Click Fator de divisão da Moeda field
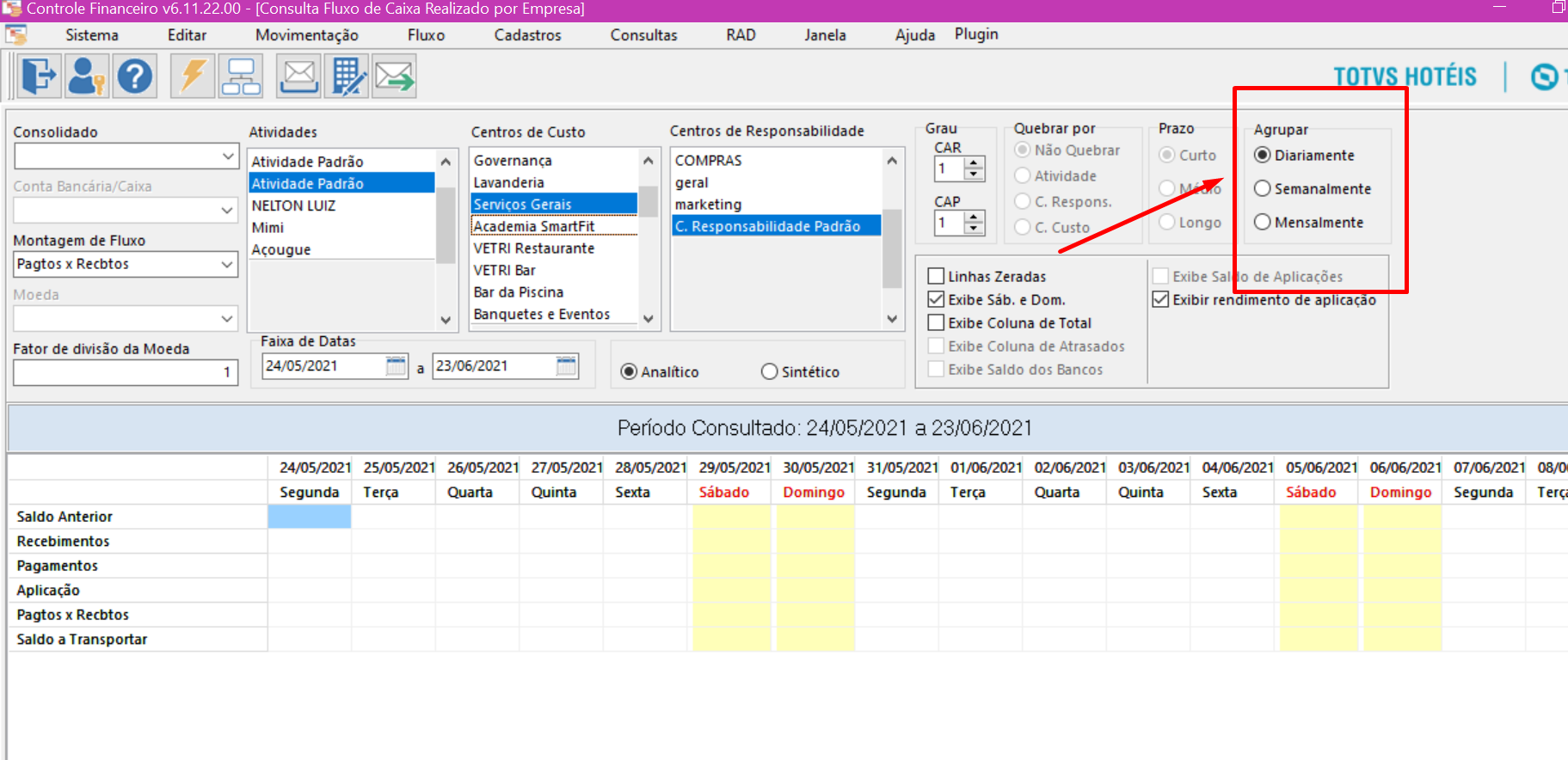This screenshot has width=1568, height=760. [x=126, y=372]
